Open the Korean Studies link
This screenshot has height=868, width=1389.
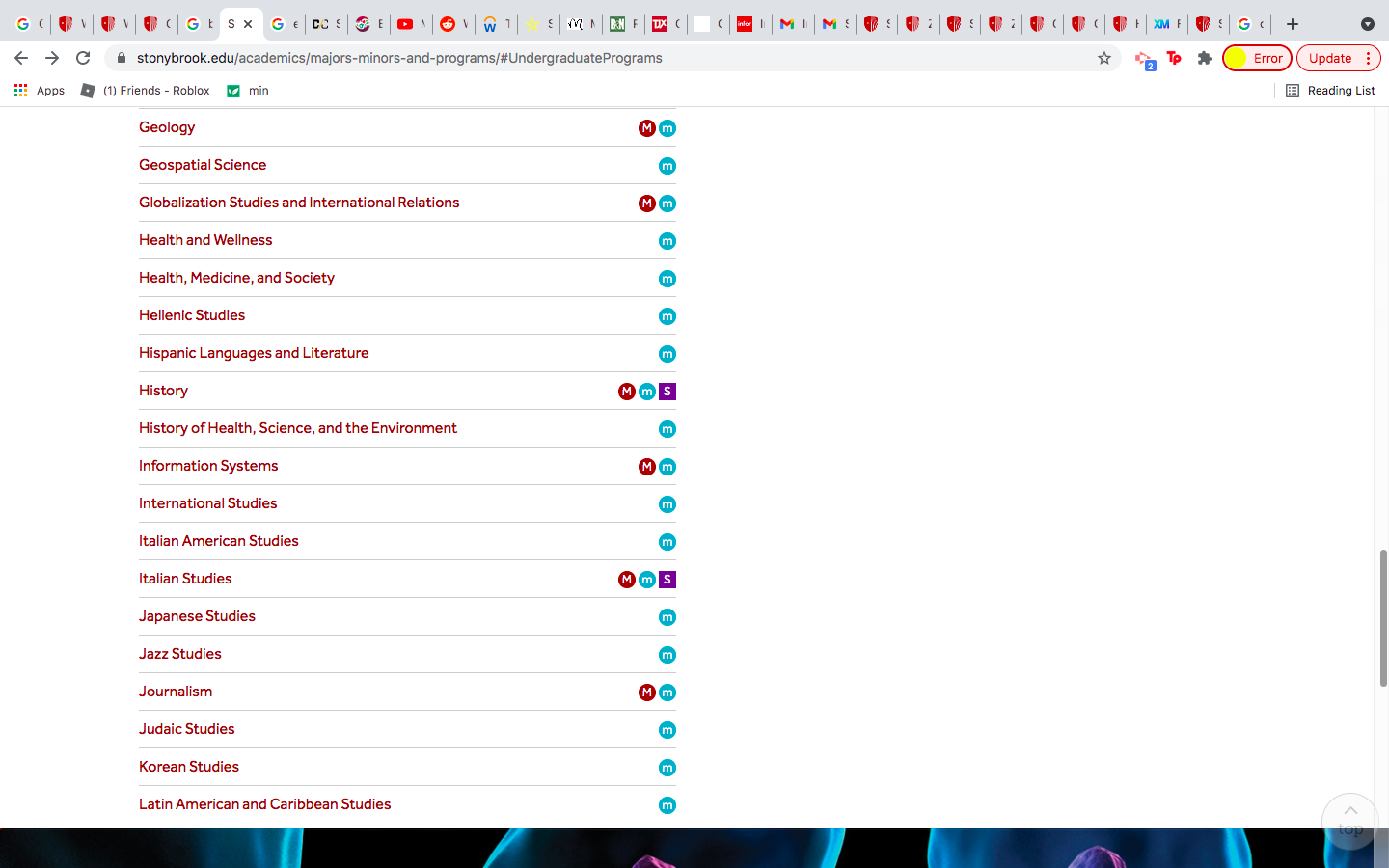189,767
